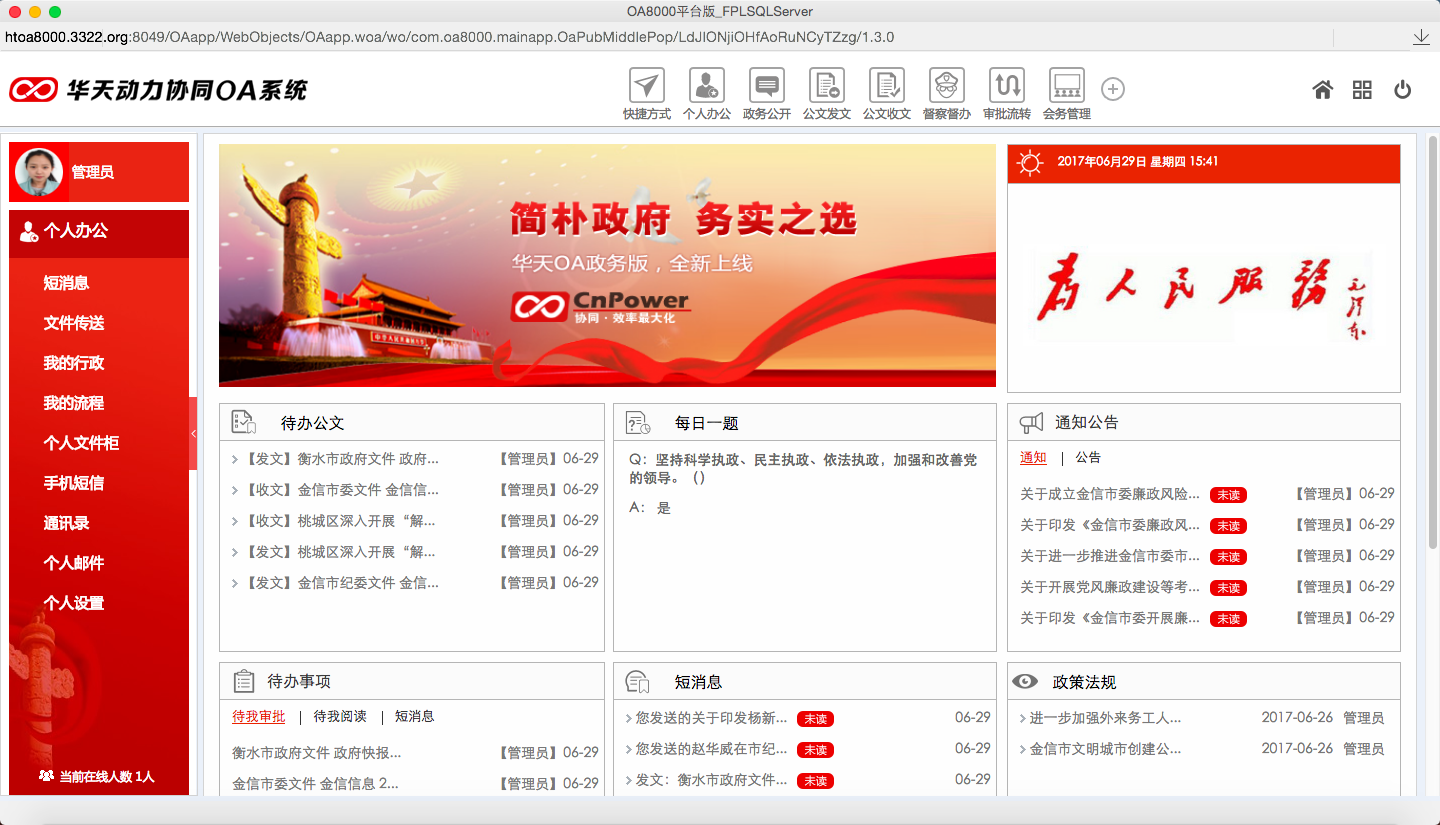1440x825 pixels.
Task: Click the home icon at top right
Action: click(x=1322, y=89)
